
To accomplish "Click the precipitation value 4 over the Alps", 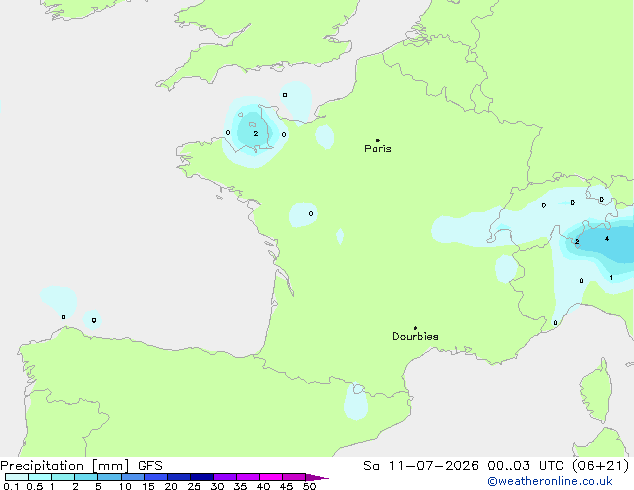I will pyautogui.click(x=607, y=239).
